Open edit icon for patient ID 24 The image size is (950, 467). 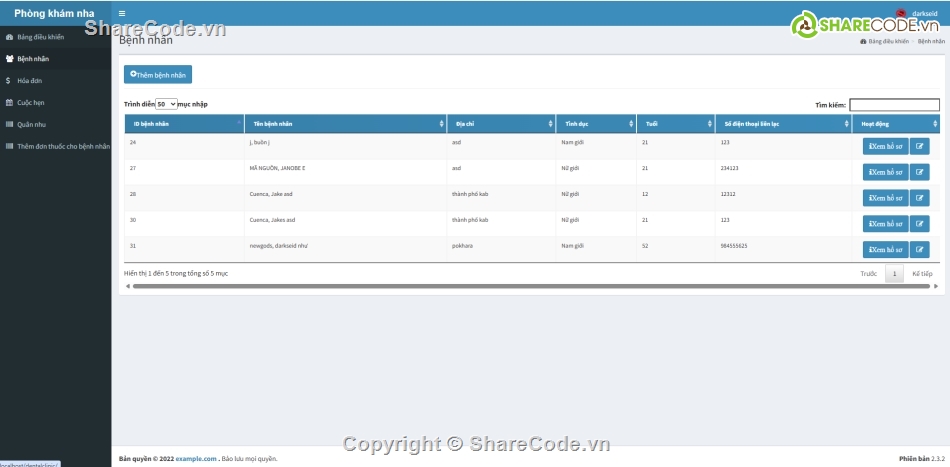click(x=919, y=146)
